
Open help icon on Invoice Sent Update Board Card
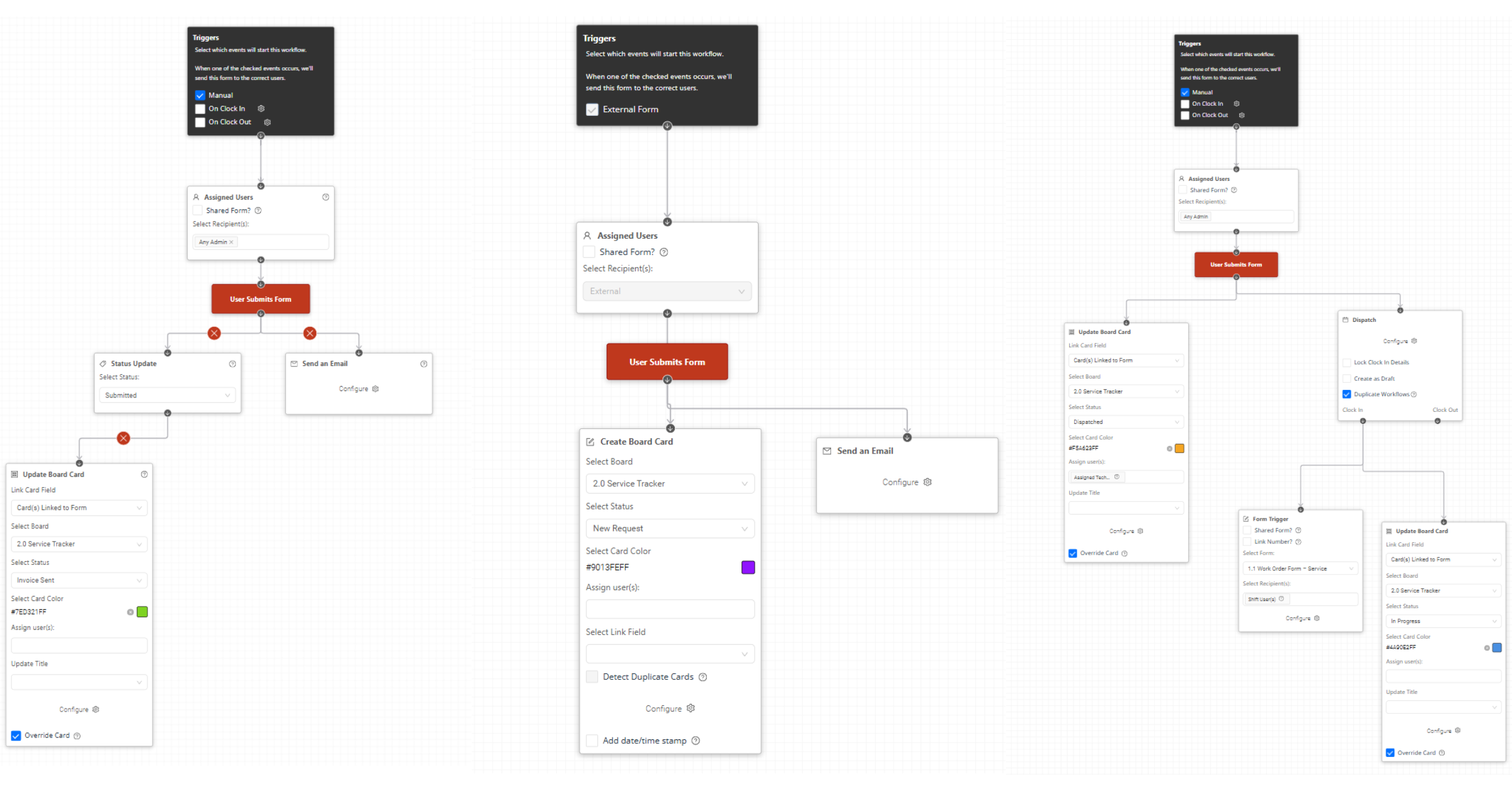(x=144, y=474)
